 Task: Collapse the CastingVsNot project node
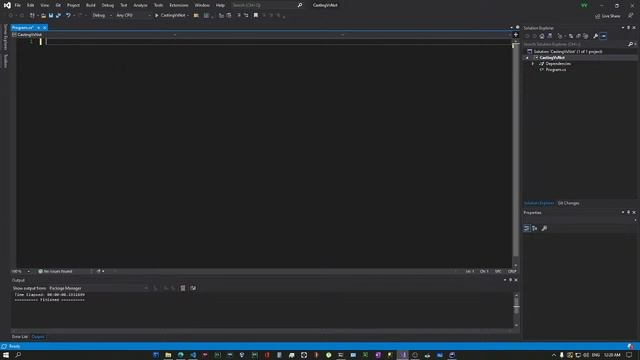(527, 58)
